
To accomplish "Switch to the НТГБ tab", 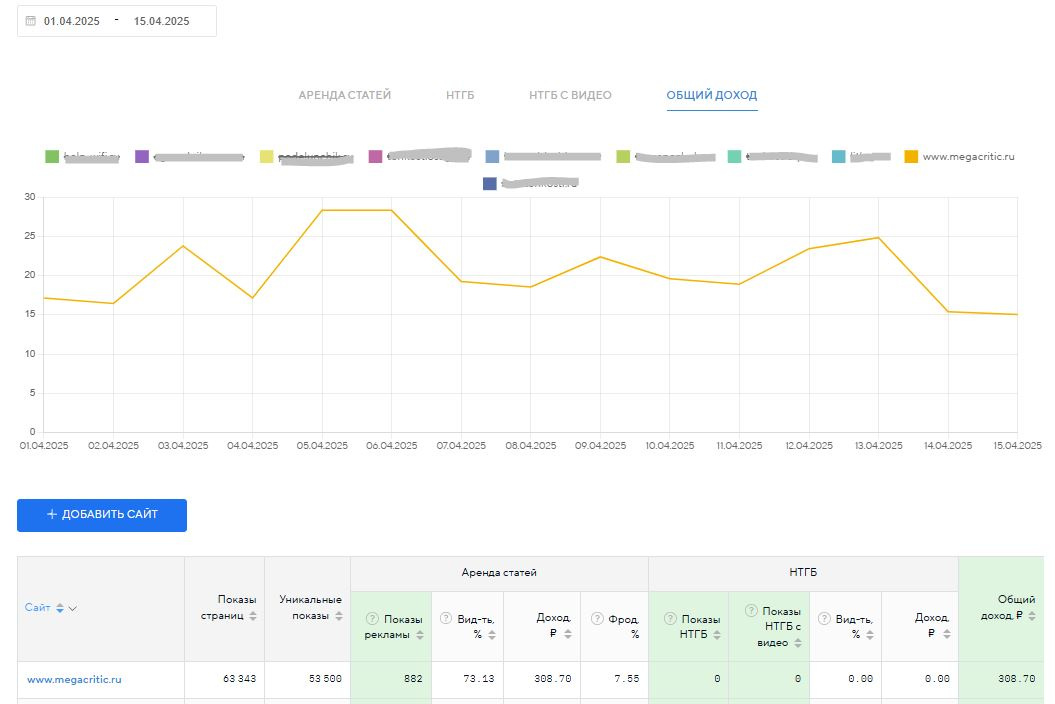I will point(460,95).
